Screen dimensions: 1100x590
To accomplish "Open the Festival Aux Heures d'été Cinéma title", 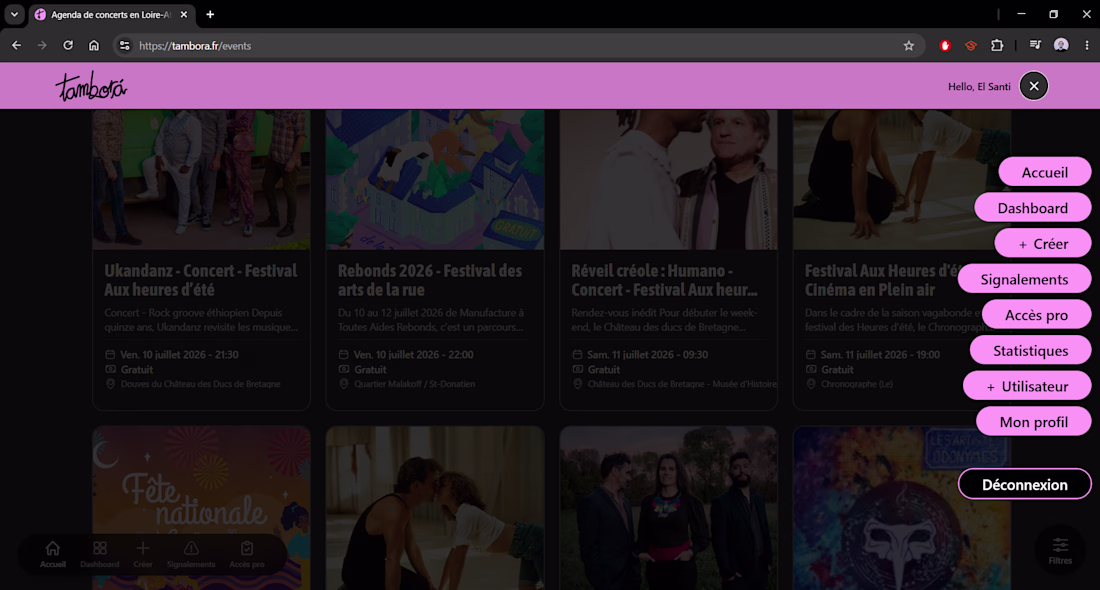I will tap(884, 280).
